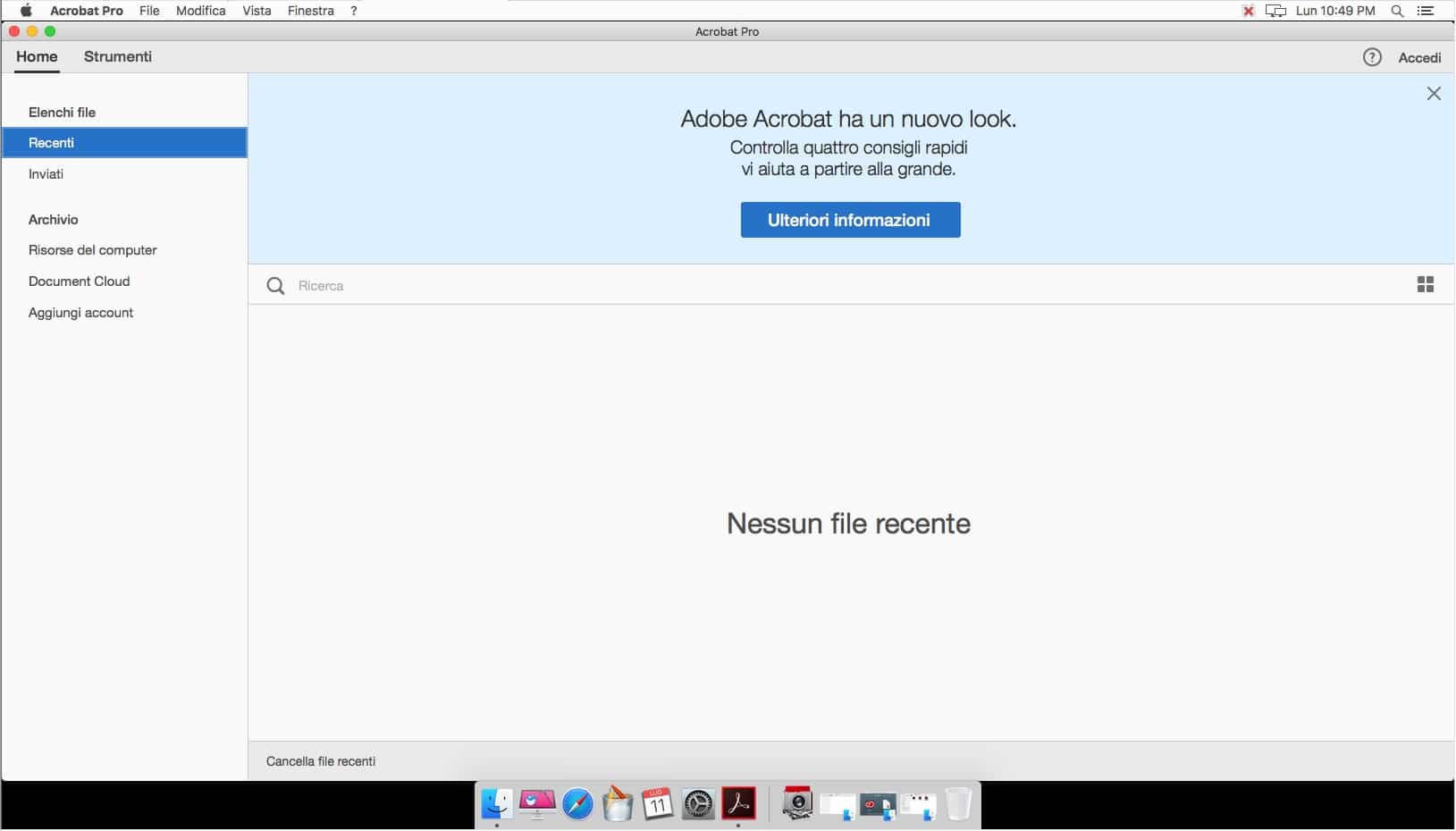Select Recenti in the sidebar

point(124,143)
